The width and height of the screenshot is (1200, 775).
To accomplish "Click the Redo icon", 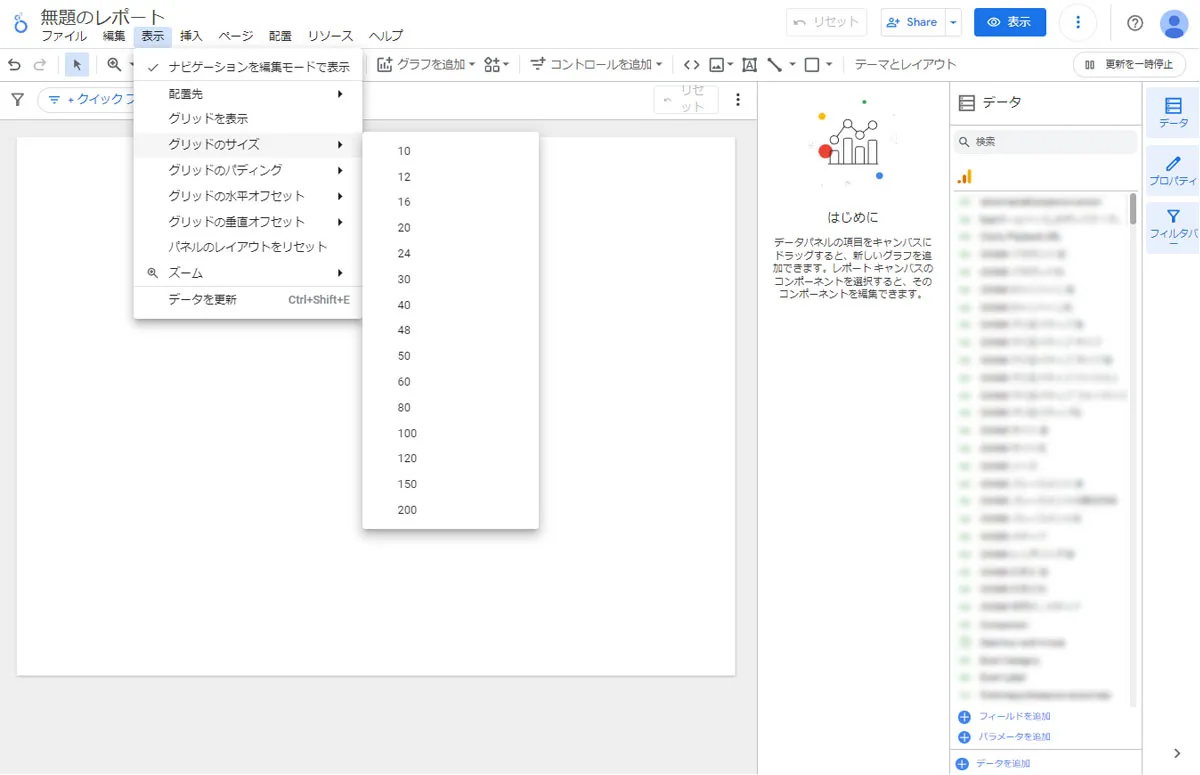I will (40, 63).
